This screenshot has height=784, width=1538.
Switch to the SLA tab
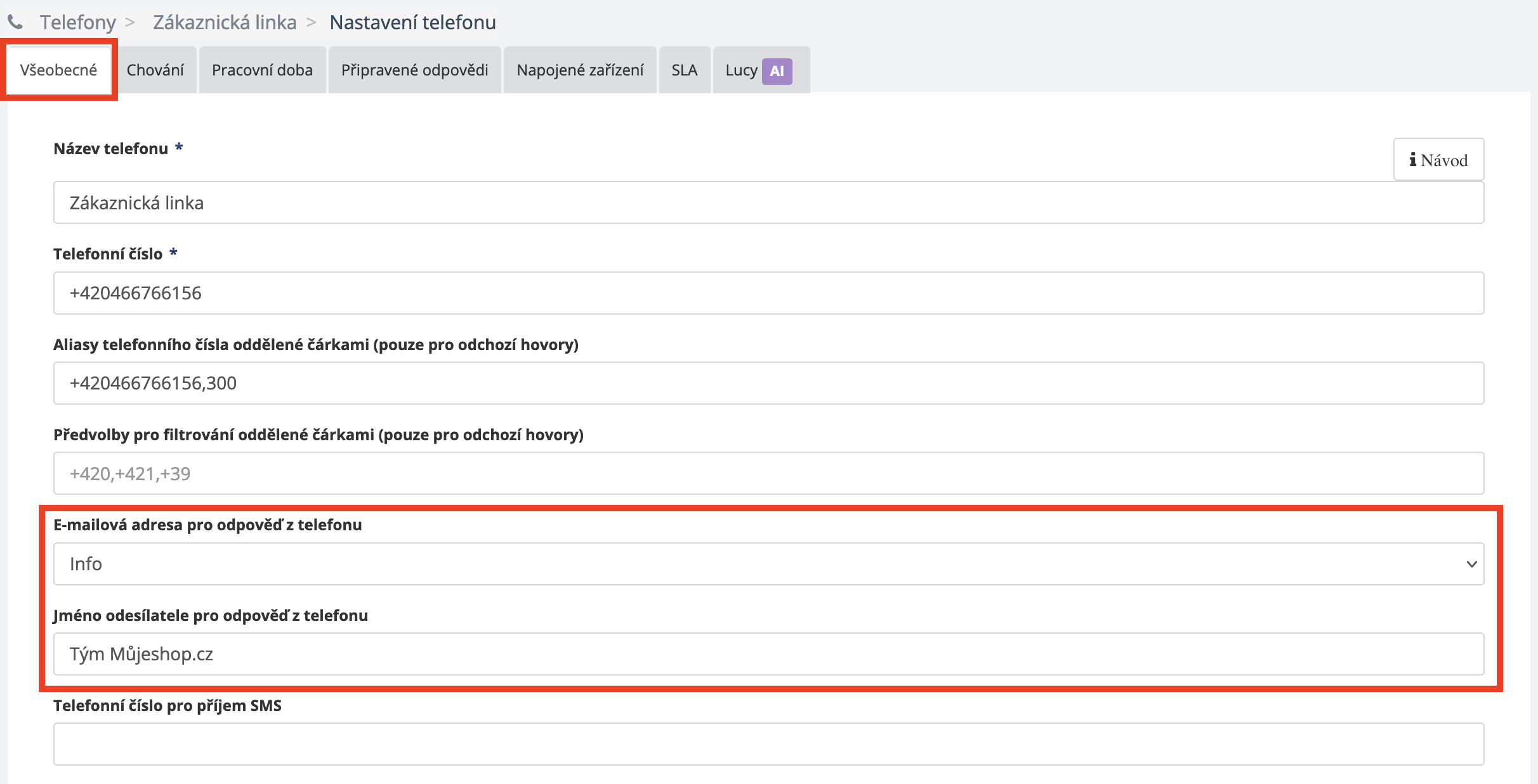coord(684,70)
